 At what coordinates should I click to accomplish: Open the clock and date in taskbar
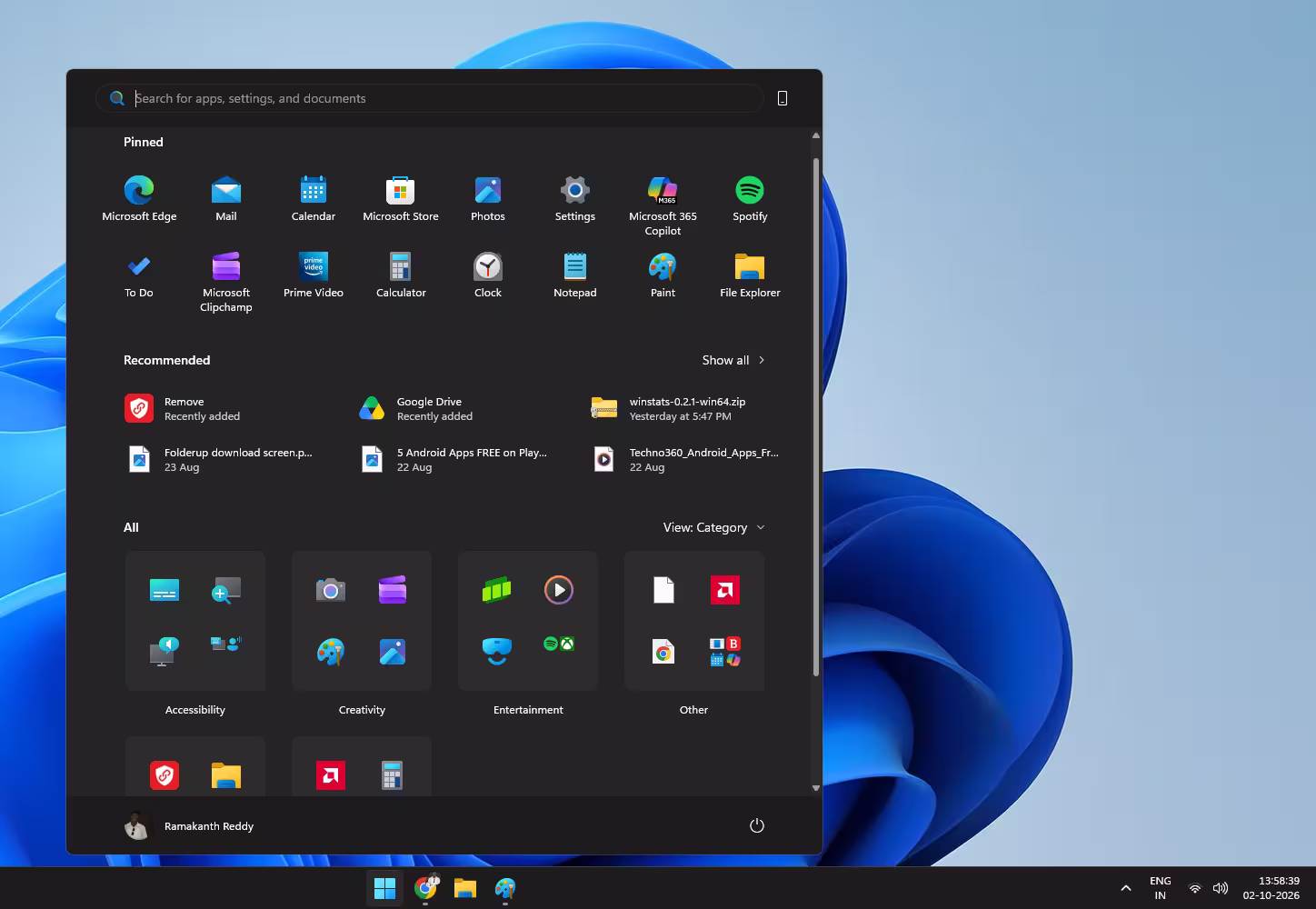coord(1271,888)
